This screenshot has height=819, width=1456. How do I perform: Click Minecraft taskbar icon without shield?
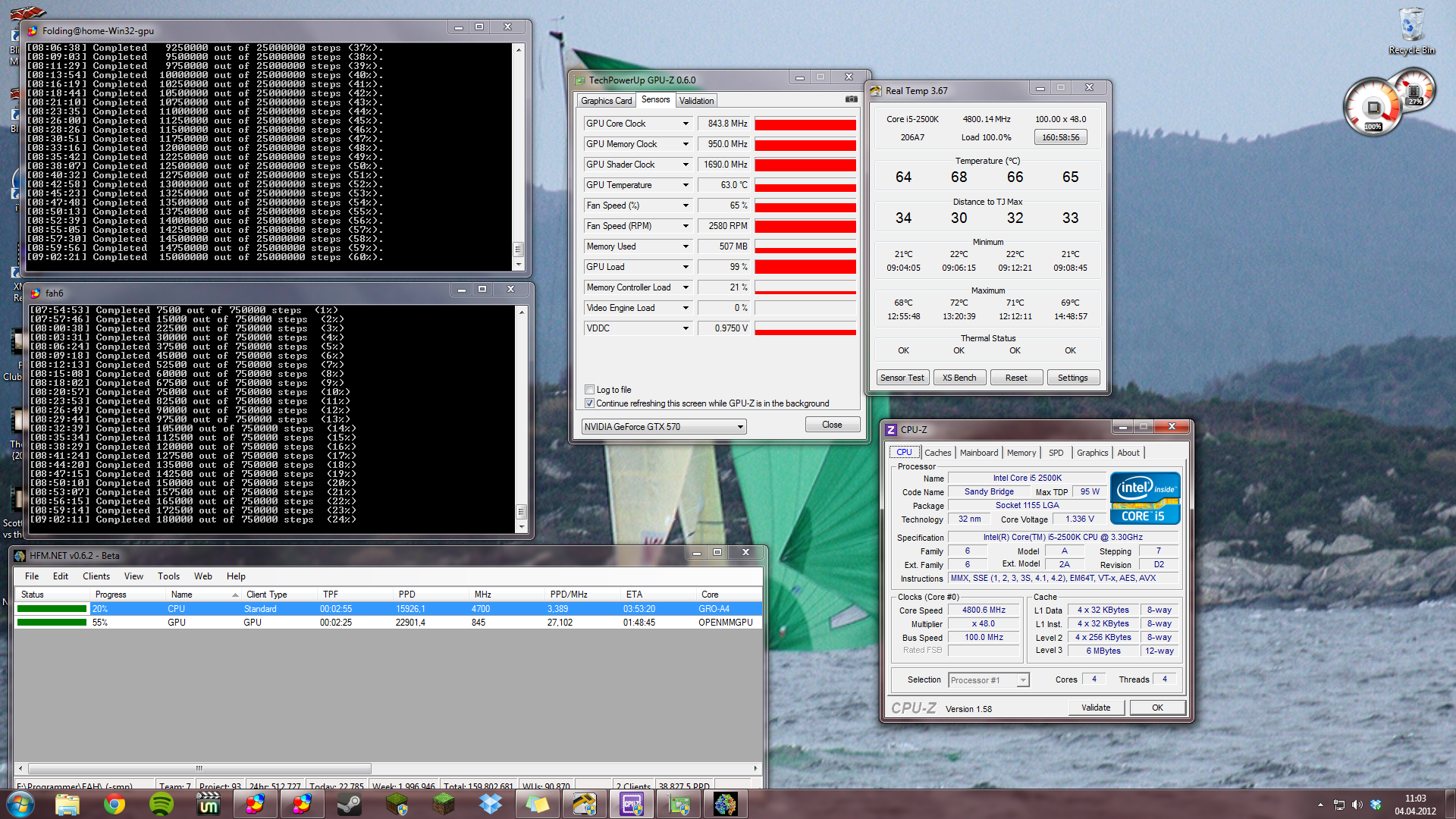click(x=444, y=804)
